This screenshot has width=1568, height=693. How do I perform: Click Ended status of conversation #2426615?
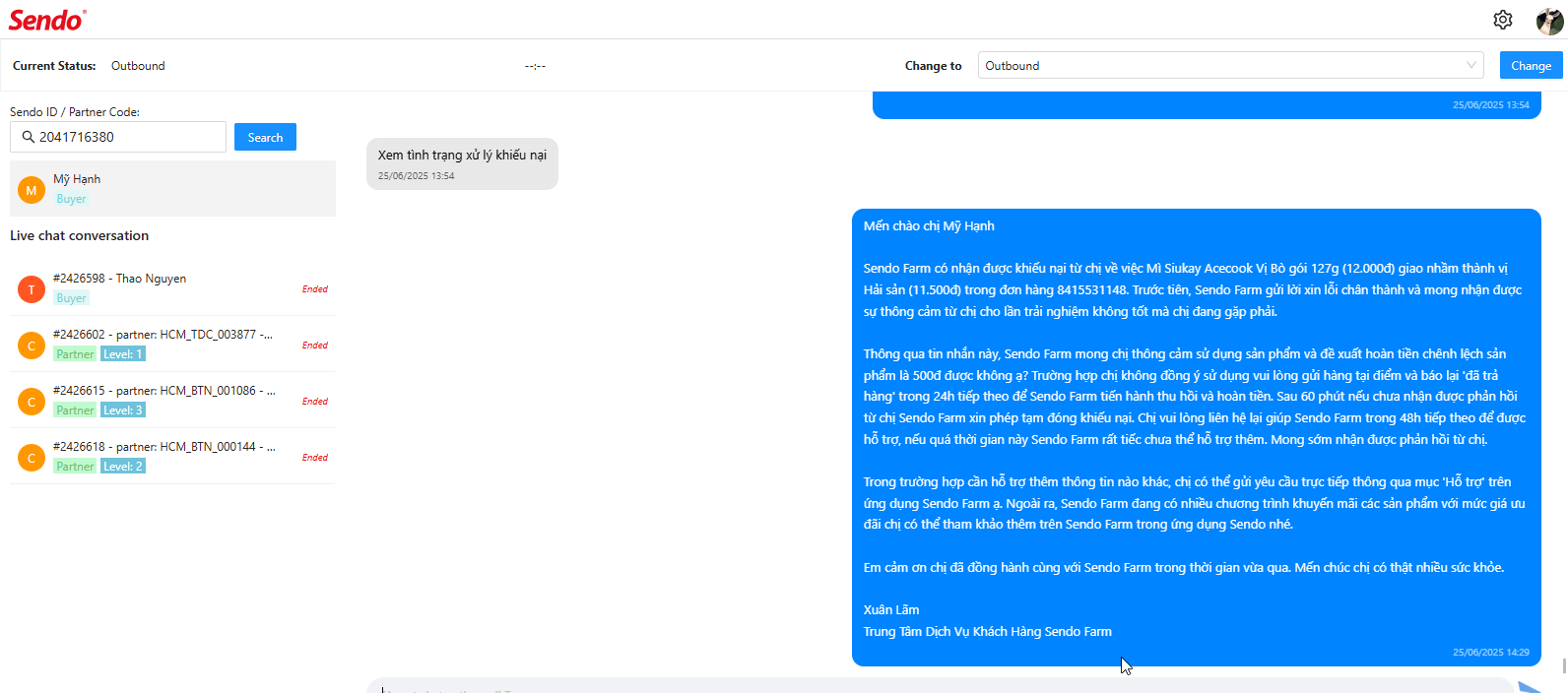coord(315,402)
